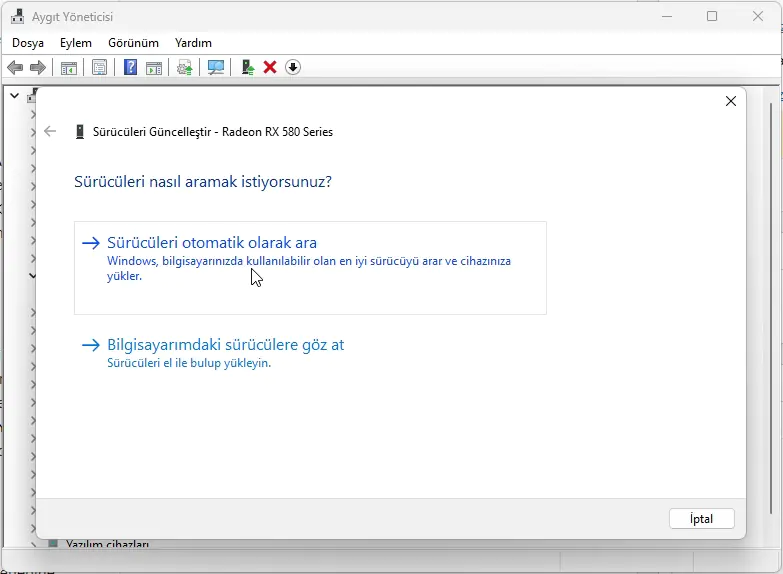Open the Yardım menu

193,43
